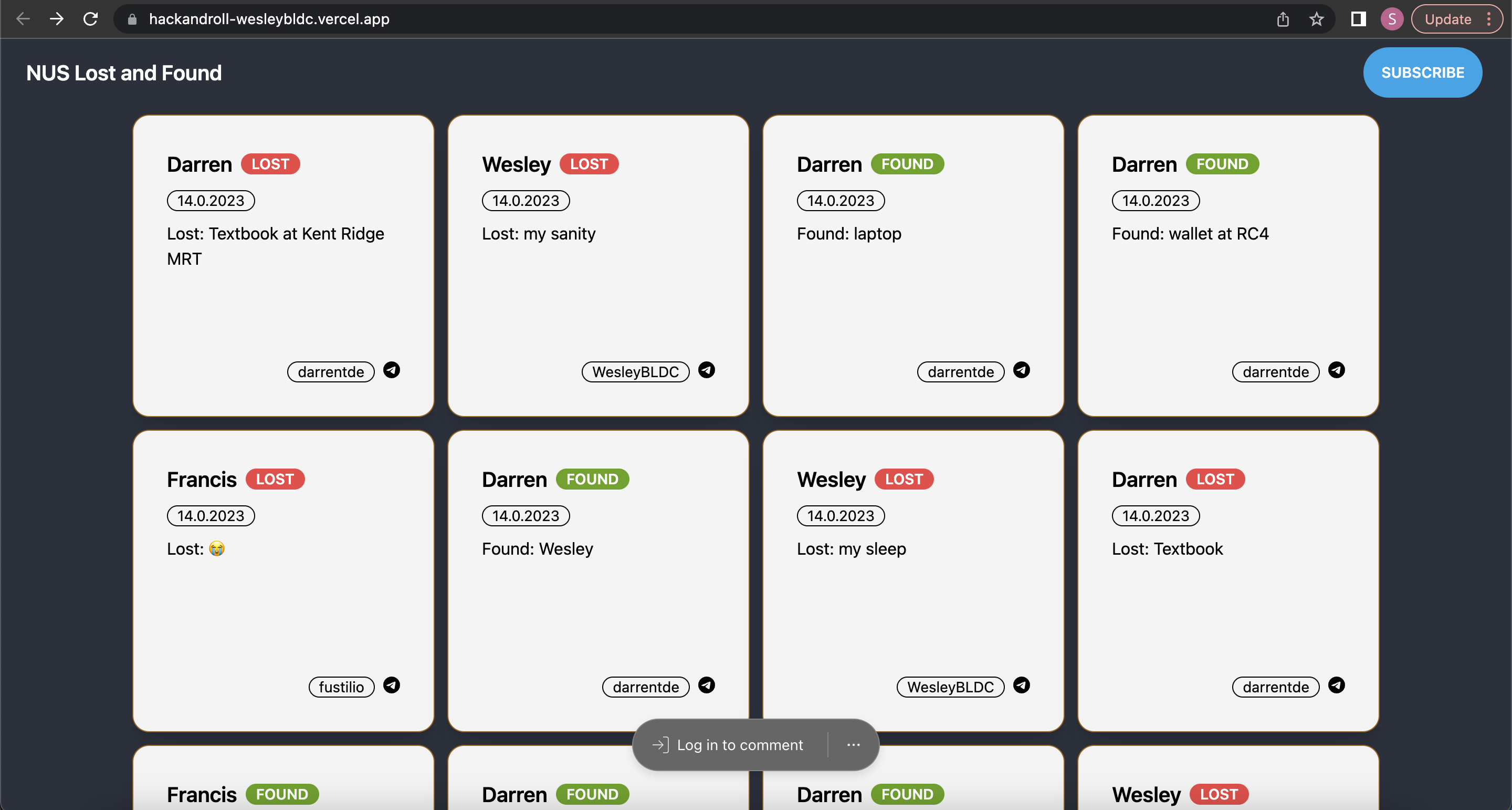Open the S profile avatar menu
Image resolution: width=1512 pixels, height=810 pixels.
click(1392, 19)
